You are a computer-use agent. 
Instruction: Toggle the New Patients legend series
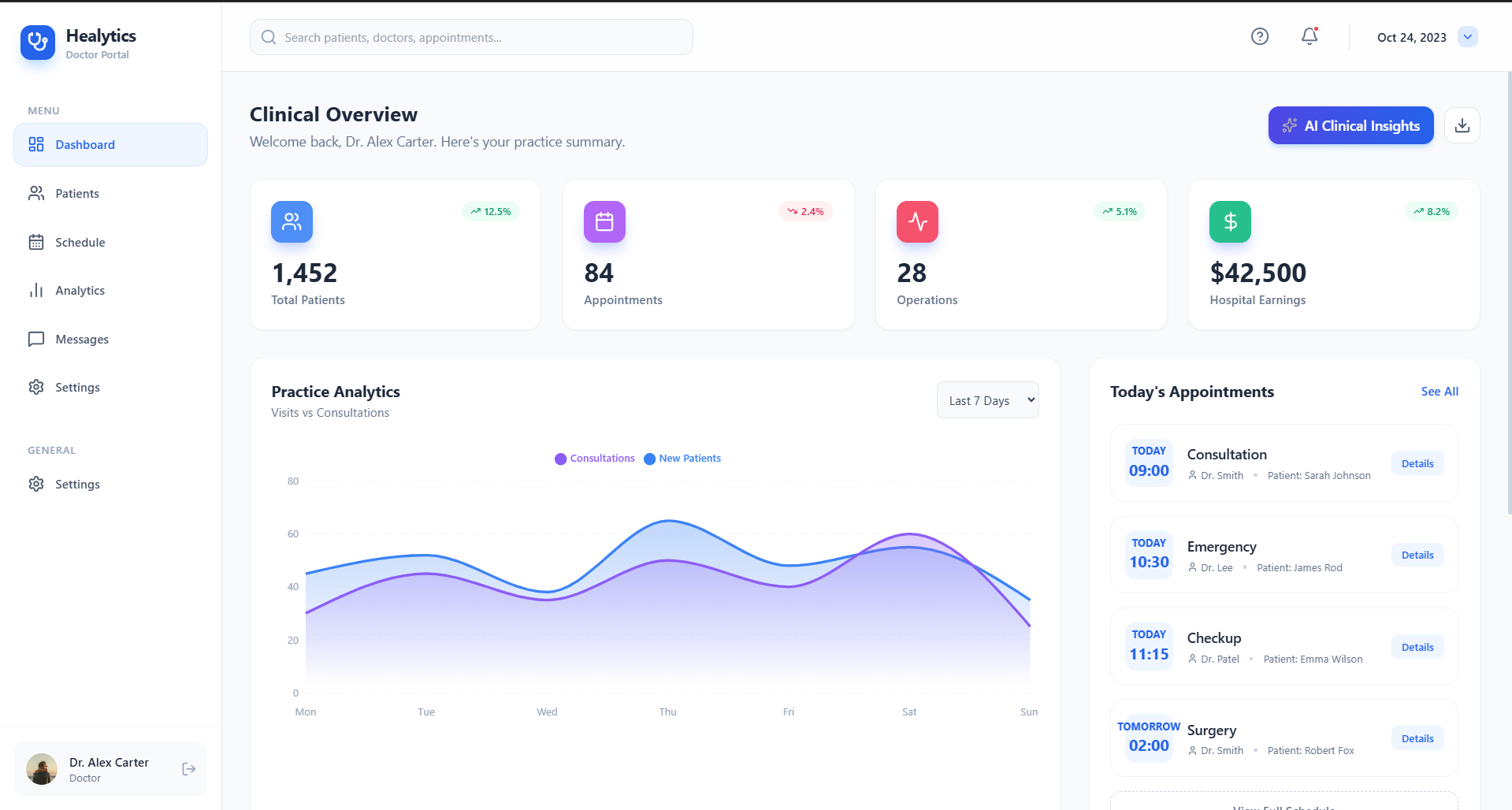click(682, 459)
